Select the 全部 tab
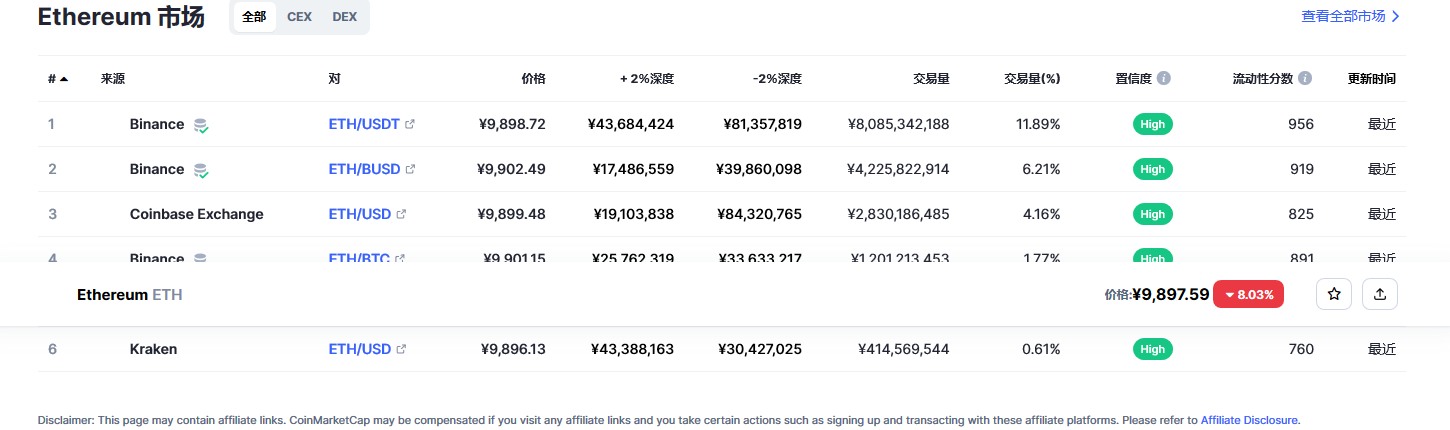 pyautogui.click(x=254, y=17)
